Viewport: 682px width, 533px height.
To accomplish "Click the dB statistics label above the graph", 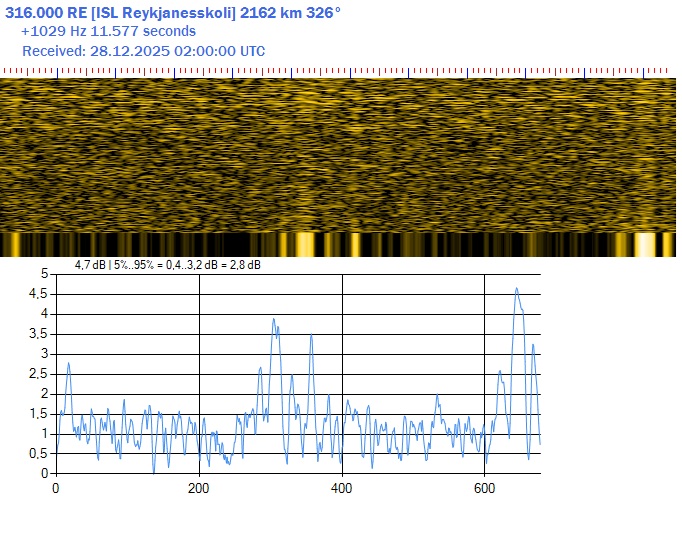I will [168, 265].
